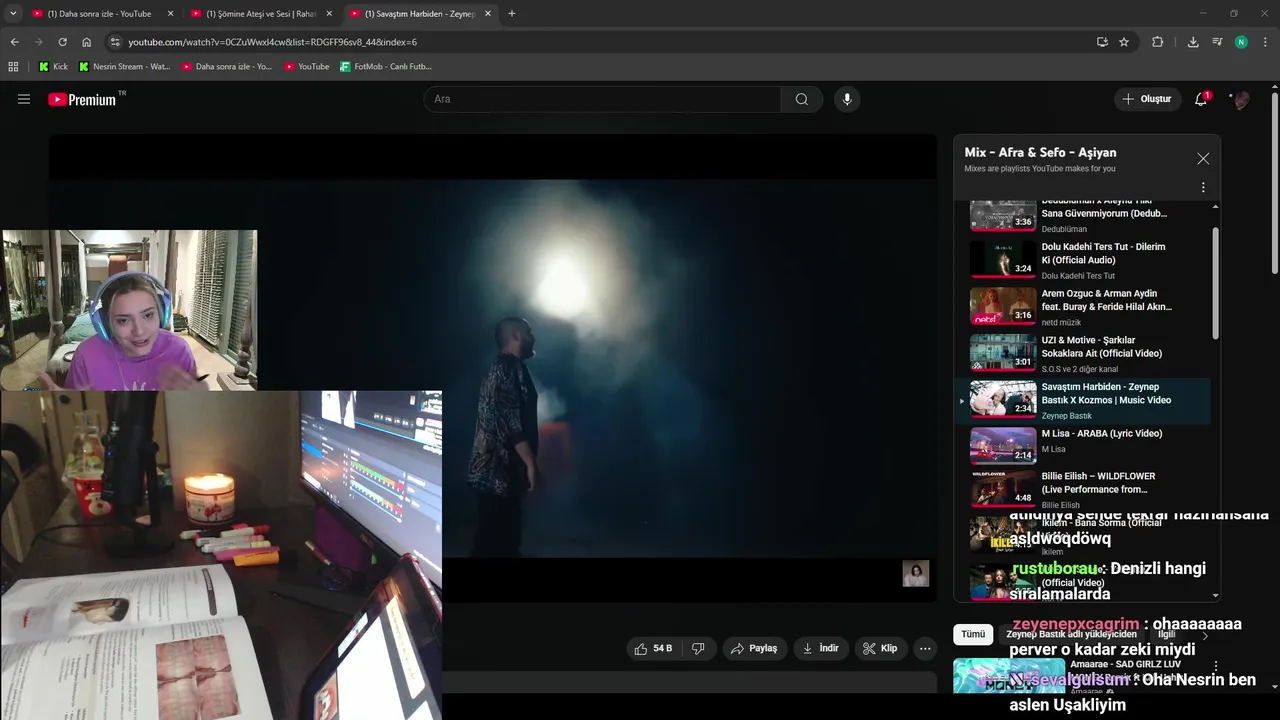Select currently playing Savaştım Harbiden playlist item
This screenshot has width=1280, height=720.
tap(1085, 400)
